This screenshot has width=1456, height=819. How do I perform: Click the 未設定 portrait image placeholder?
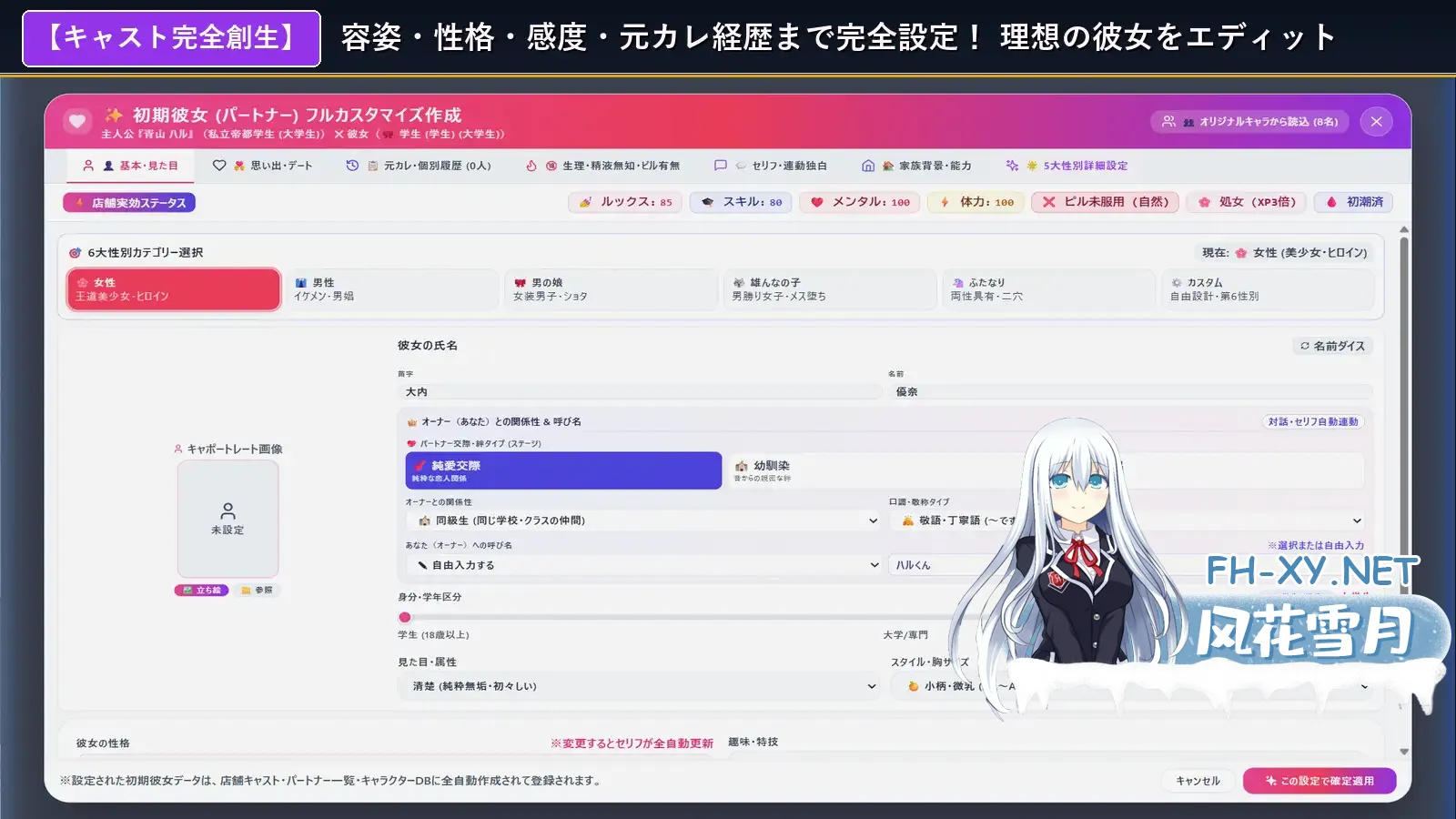[227, 519]
